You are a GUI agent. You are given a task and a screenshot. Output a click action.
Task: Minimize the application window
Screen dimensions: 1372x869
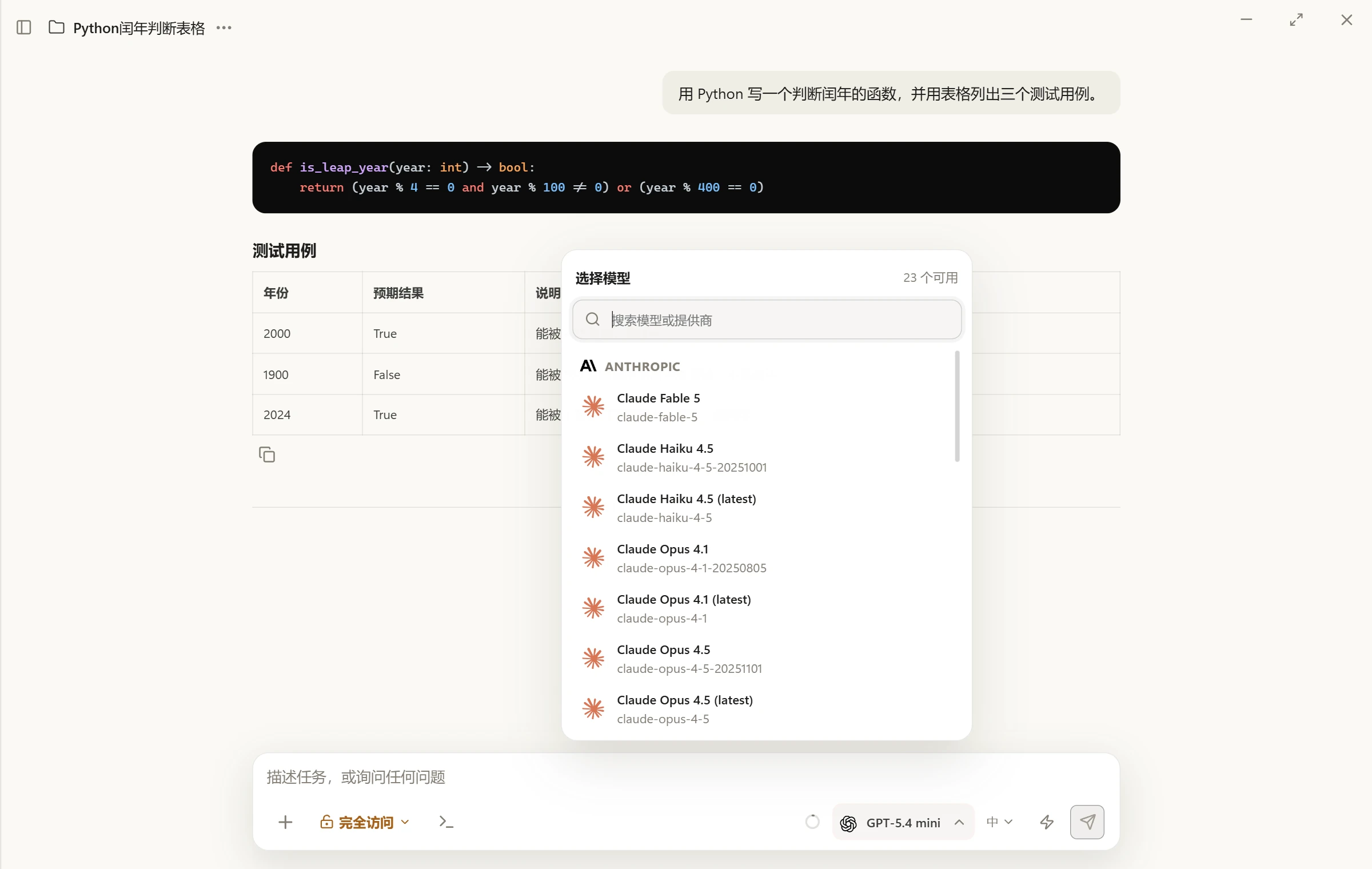[1246, 20]
